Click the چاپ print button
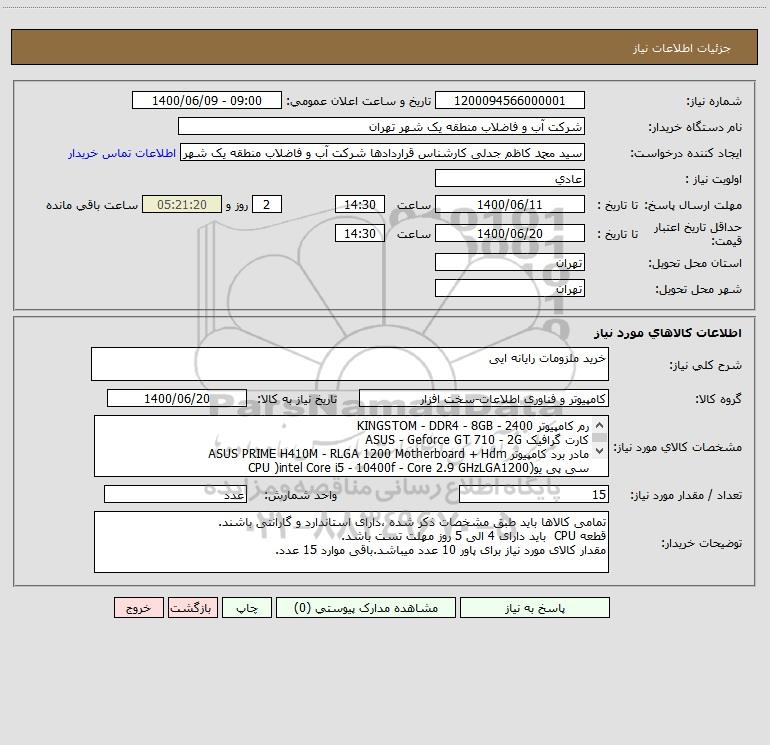770x745 pixels. 247,607
